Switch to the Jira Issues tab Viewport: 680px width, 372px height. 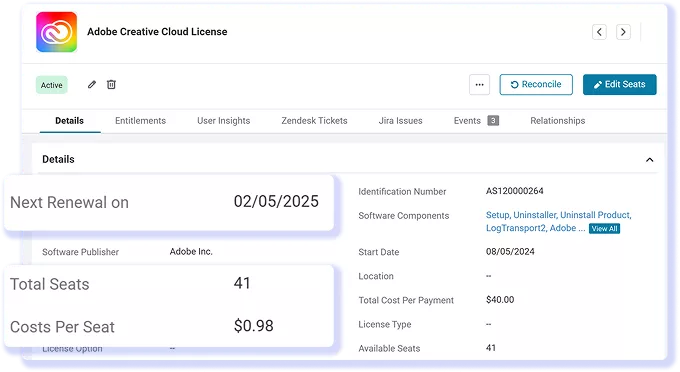pos(400,121)
